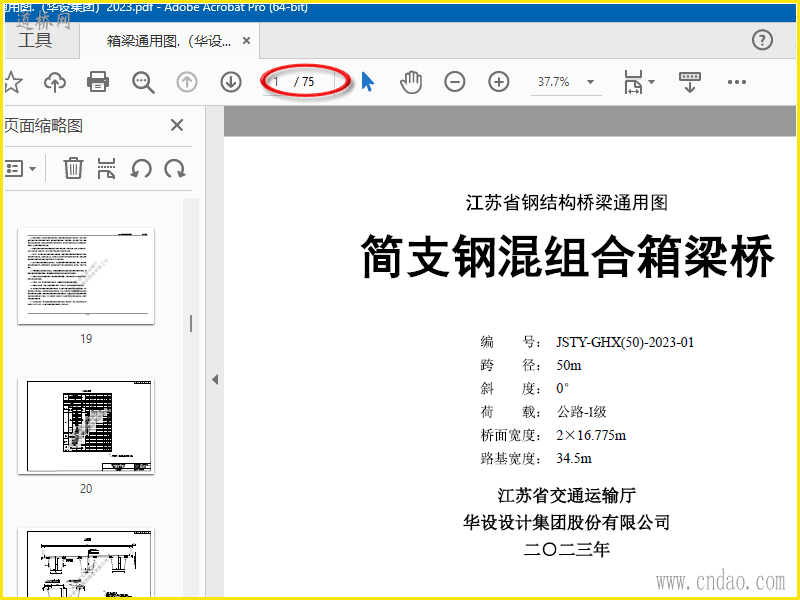Go to previous page arrow

coord(187,82)
